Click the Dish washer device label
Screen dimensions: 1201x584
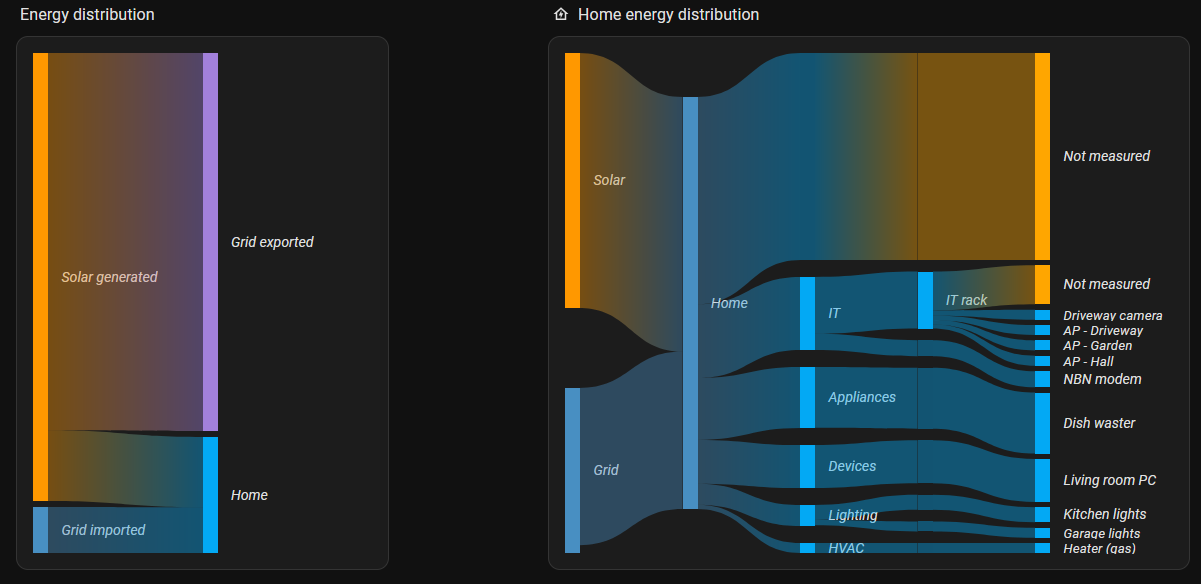click(1099, 423)
